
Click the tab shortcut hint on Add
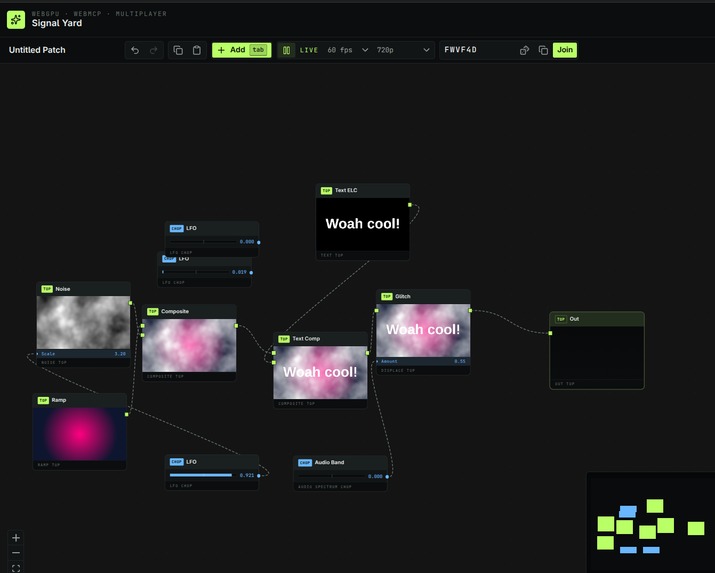(x=259, y=50)
